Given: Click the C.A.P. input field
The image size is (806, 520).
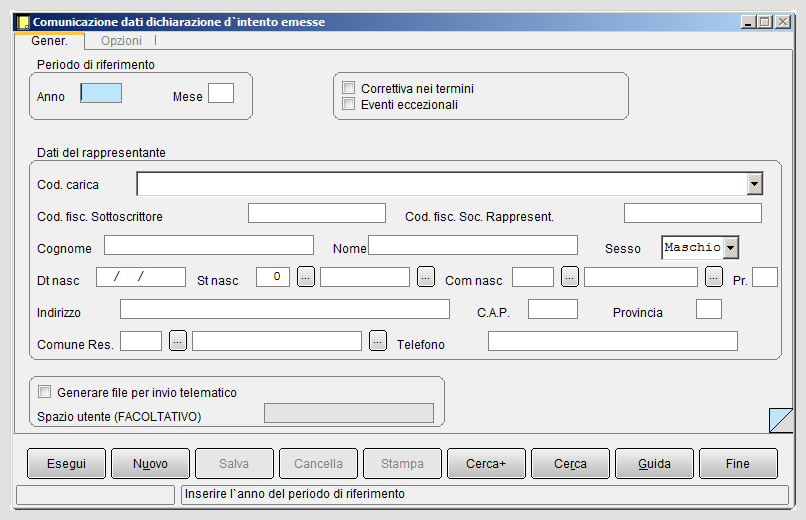Looking at the screenshot, I should click(553, 309).
